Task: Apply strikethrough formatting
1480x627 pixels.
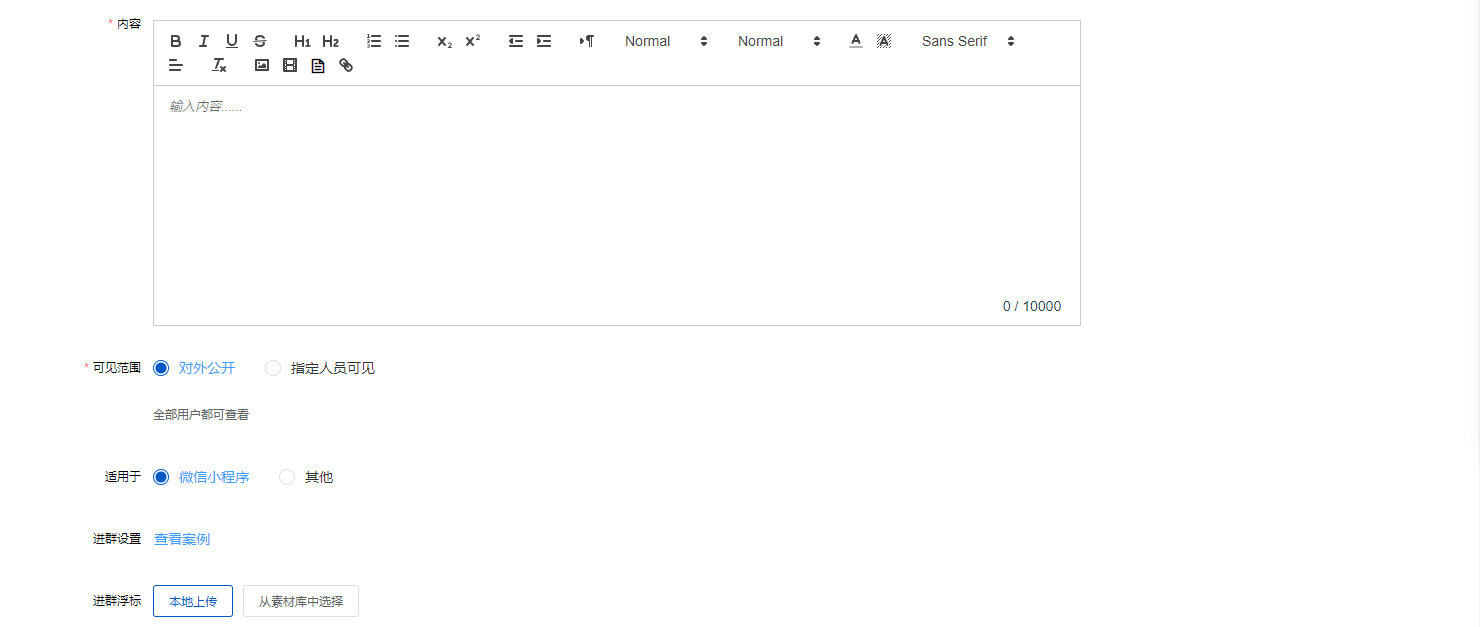Action: (x=260, y=41)
